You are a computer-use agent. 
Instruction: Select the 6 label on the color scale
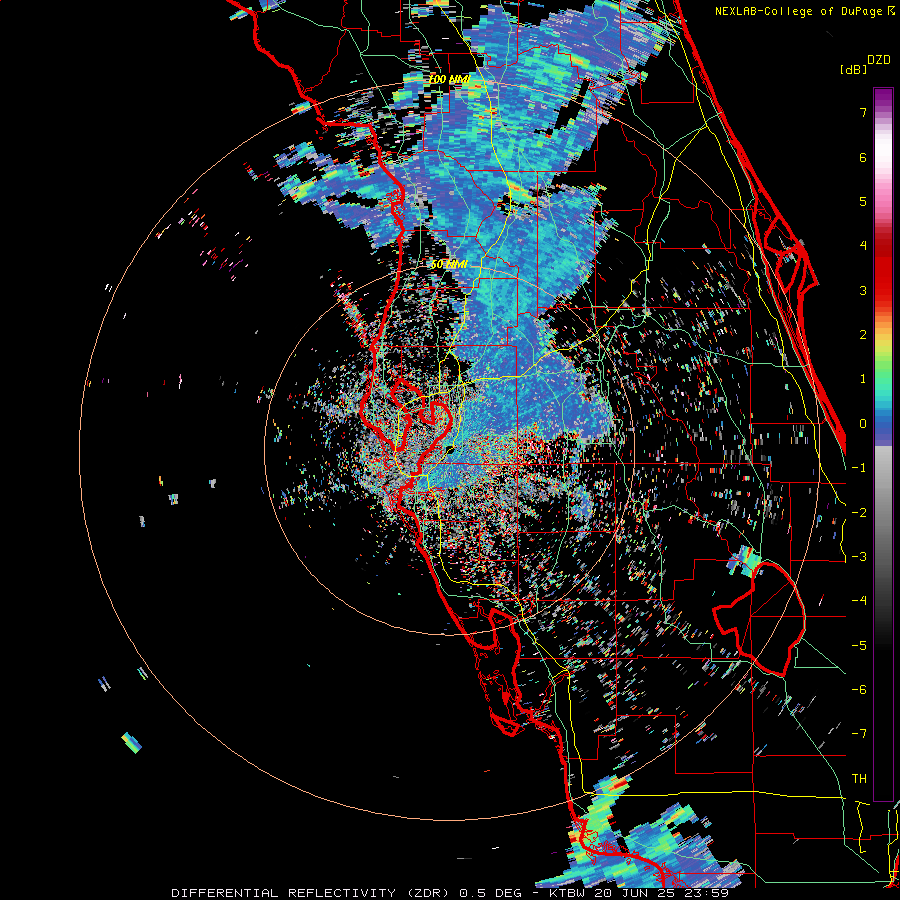[863, 157]
